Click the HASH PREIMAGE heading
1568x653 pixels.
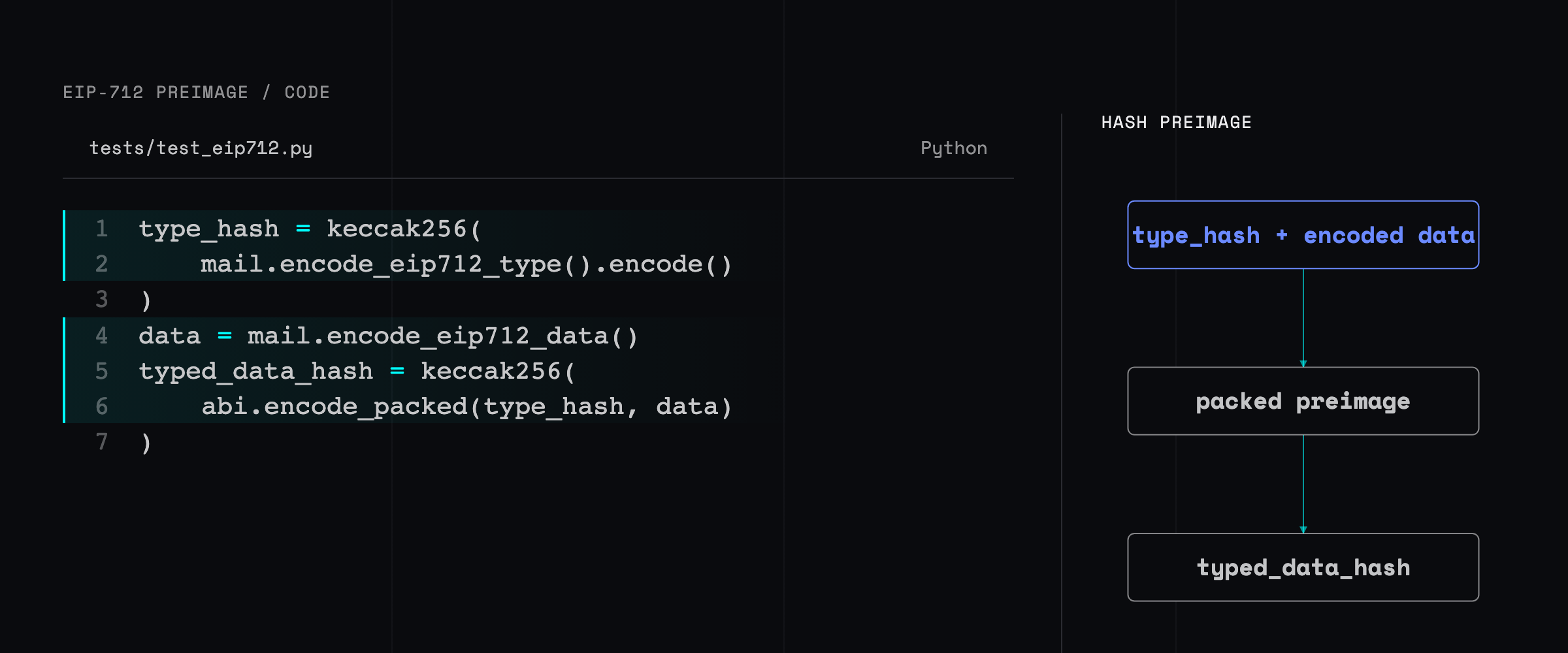point(1177,122)
